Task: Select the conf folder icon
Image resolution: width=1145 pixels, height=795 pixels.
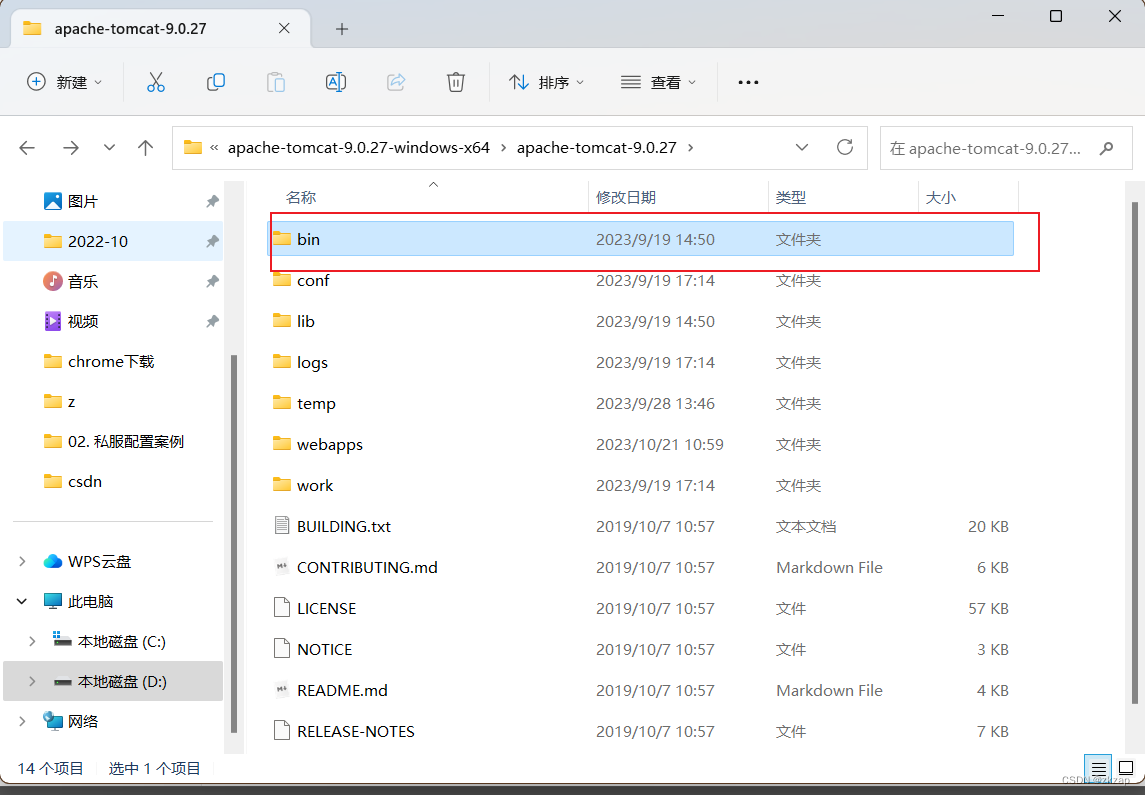Action: point(282,280)
